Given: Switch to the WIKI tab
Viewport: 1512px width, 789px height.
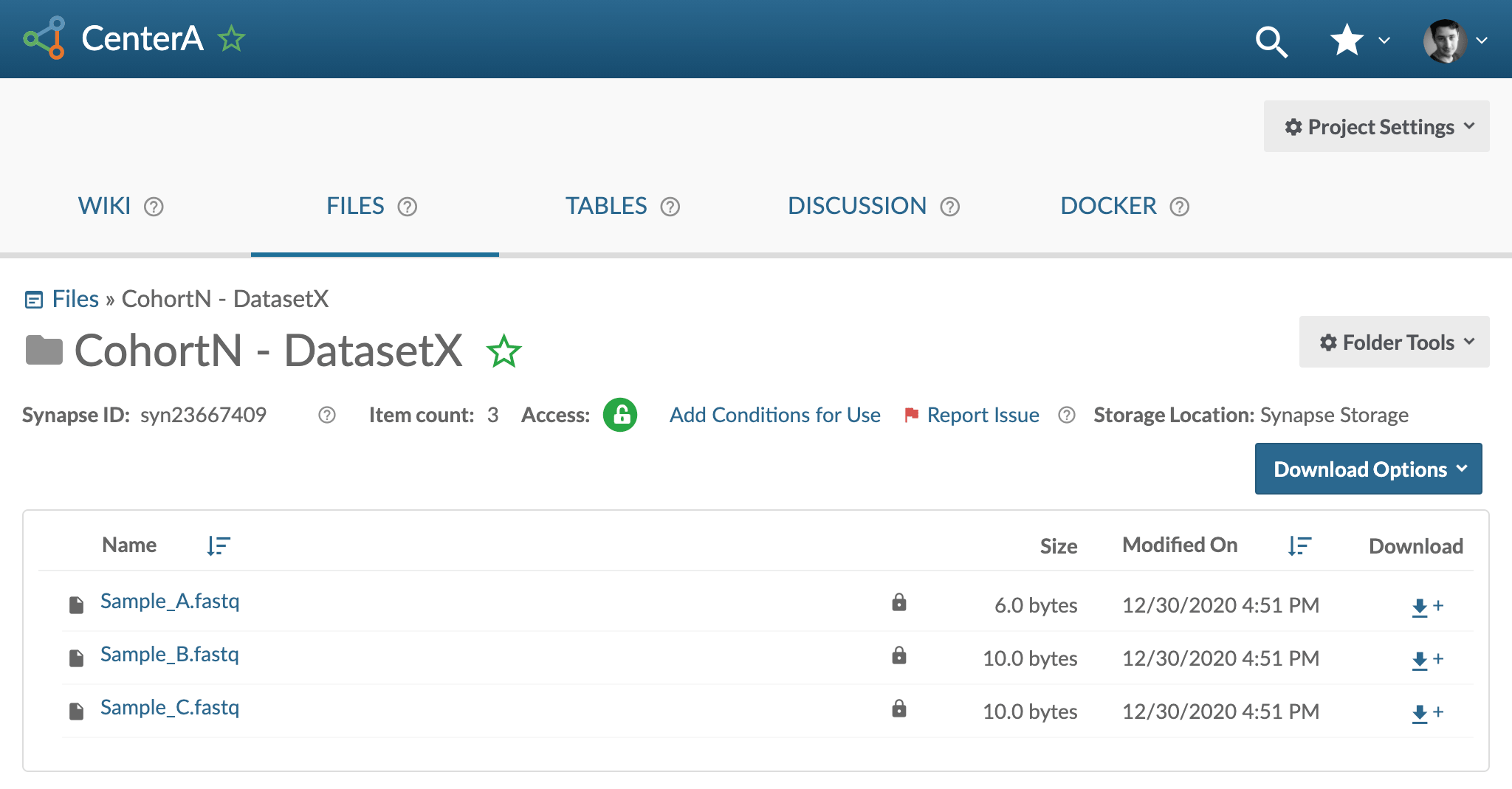Looking at the screenshot, I should coord(105,206).
